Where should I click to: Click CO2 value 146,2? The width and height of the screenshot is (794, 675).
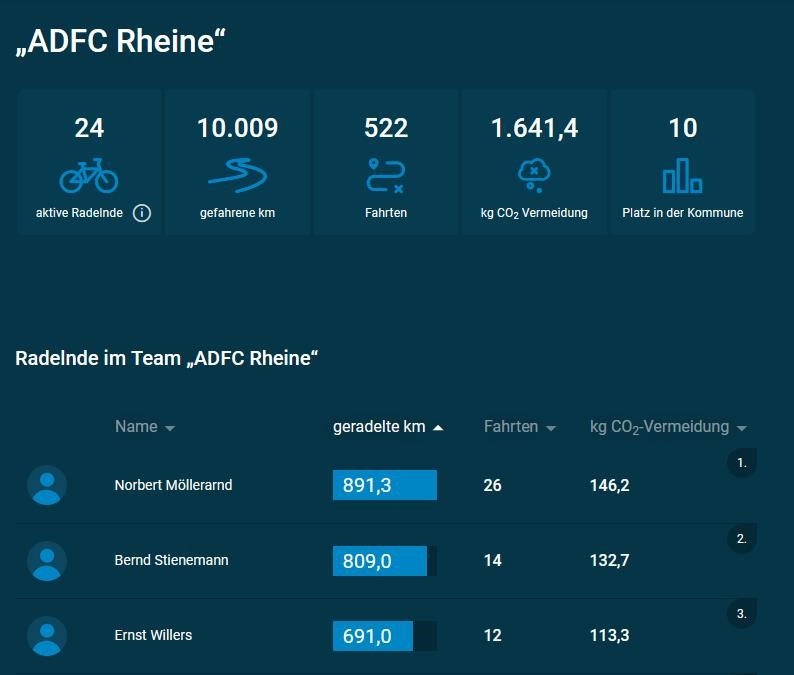coord(609,486)
